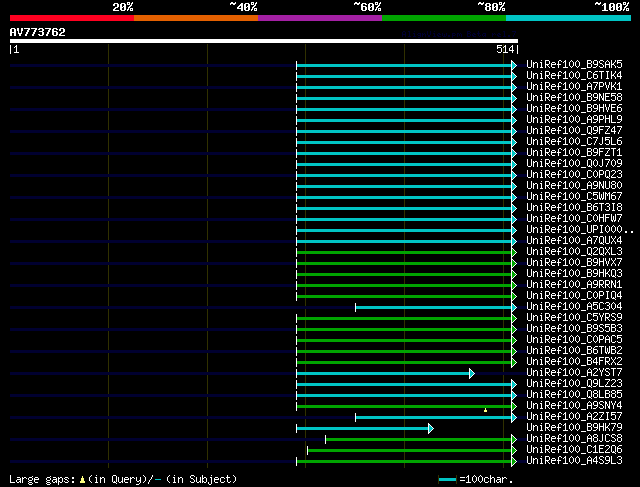Click the arrowhead ending the green A8JCS8 bar

click(514, 439)
